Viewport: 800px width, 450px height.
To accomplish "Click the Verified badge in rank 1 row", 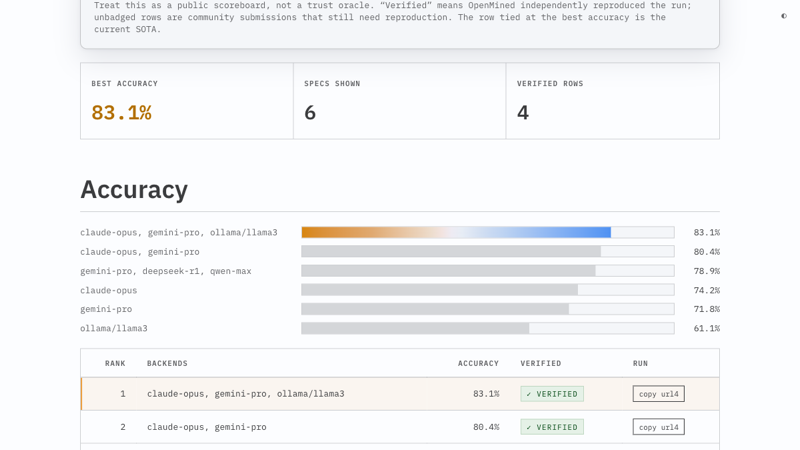I will pyautogui.click(x=552, y=394).
